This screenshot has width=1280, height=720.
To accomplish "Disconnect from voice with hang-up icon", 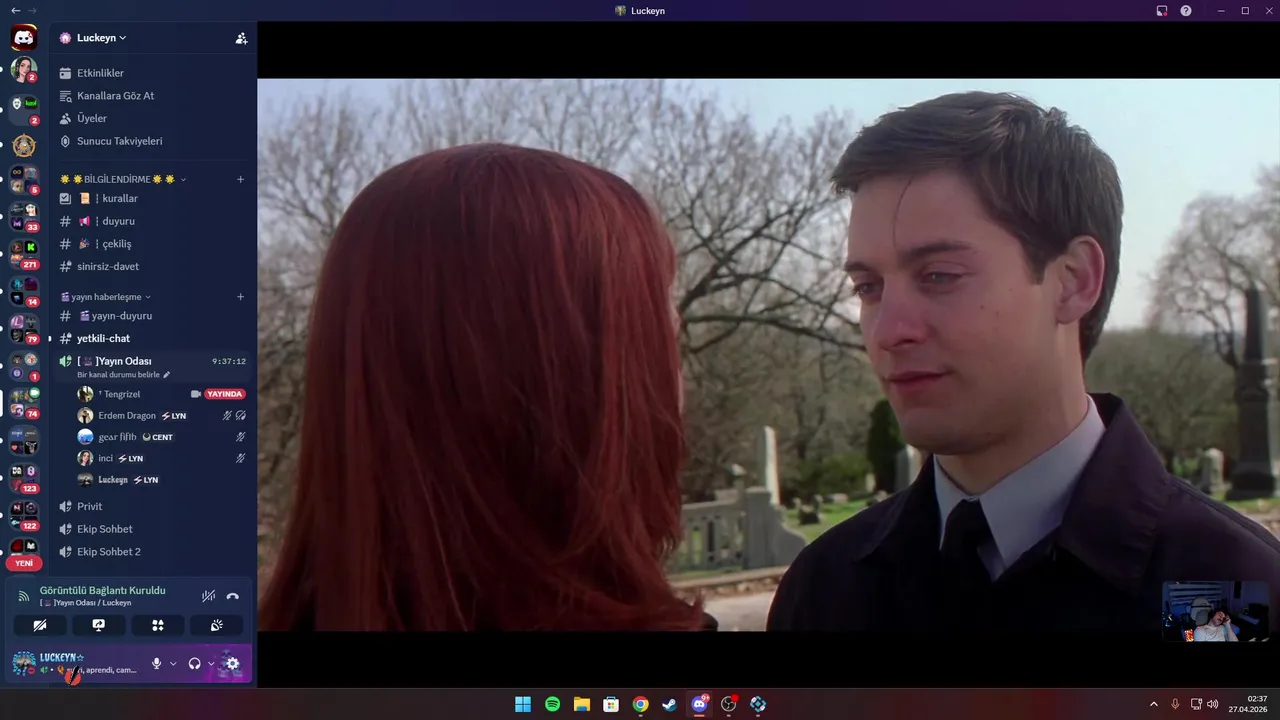I will [x=233, y=596].
